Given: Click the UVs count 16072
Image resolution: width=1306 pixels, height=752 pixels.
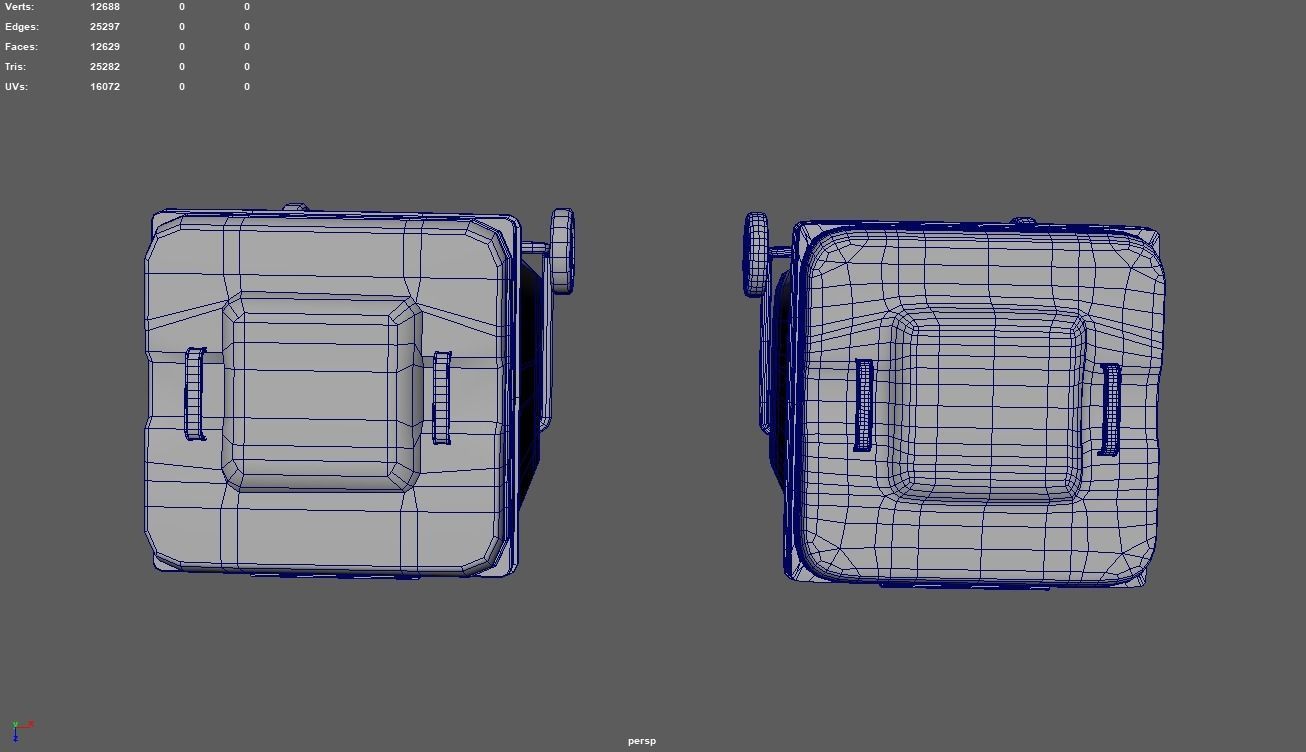Looking at the screenshot, I should [105, 87].
